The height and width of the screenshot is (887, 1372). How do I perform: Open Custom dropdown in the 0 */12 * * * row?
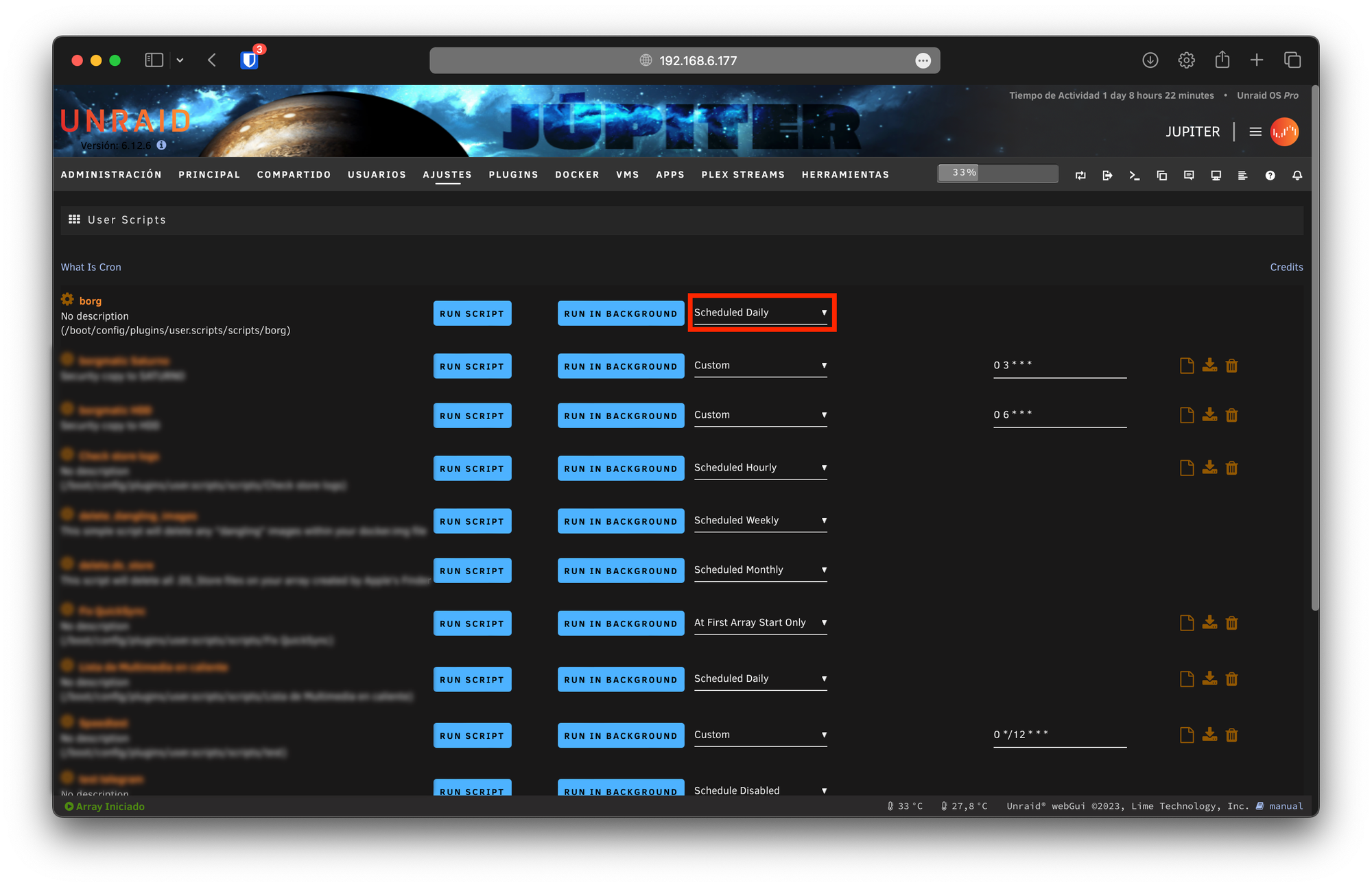pyautogui.click(x=760, y=735)
